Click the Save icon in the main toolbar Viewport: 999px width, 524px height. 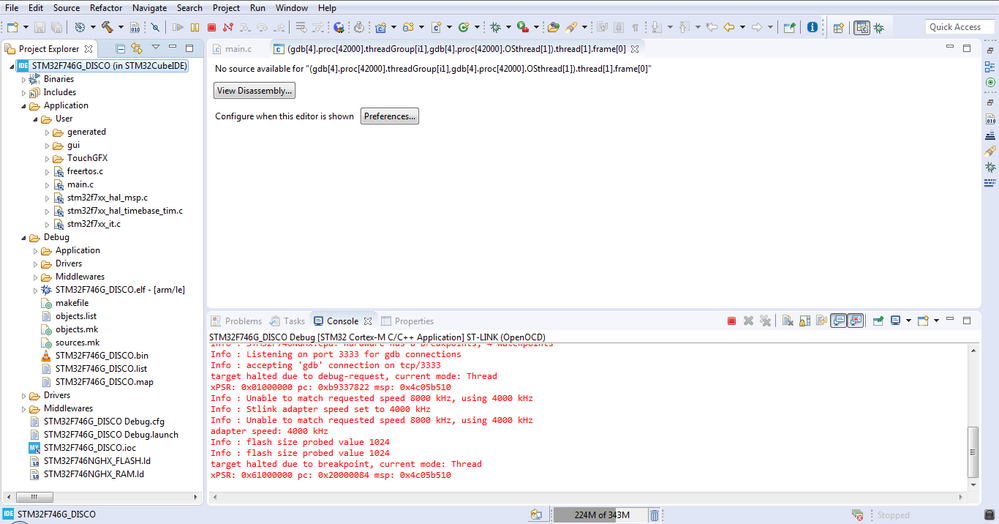40,27
